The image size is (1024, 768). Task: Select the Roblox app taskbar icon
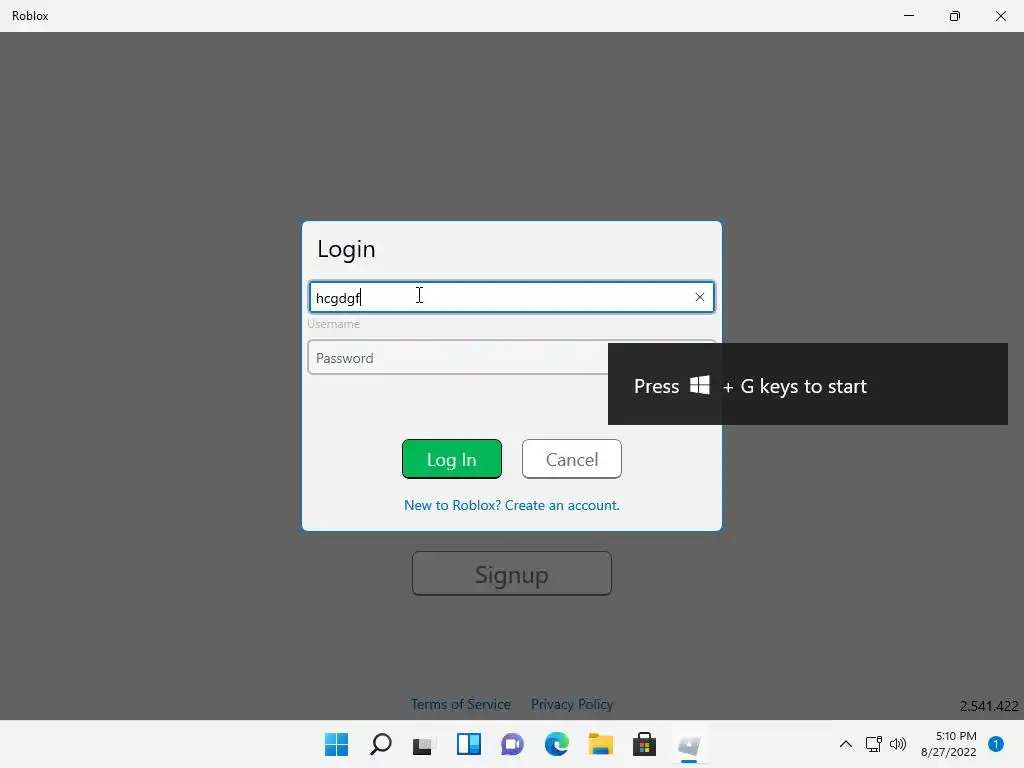(689, 744)
